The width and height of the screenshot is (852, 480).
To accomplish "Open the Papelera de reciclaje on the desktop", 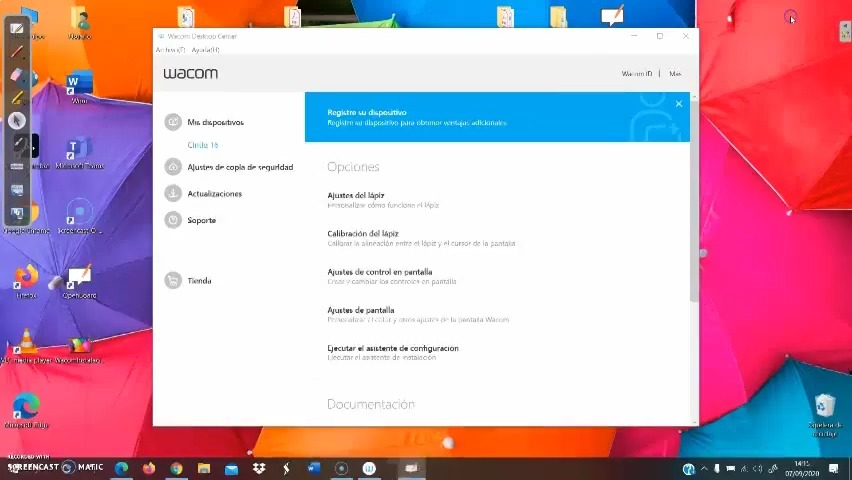I will (825, 415).
